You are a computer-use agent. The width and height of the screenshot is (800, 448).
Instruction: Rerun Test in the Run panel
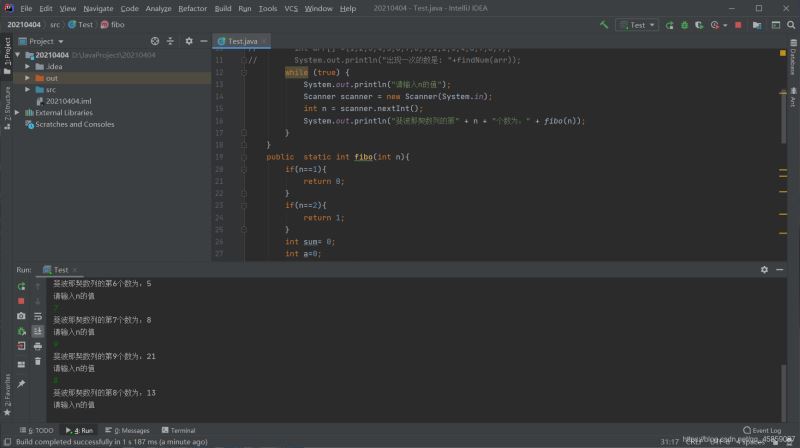coord(21,286)
